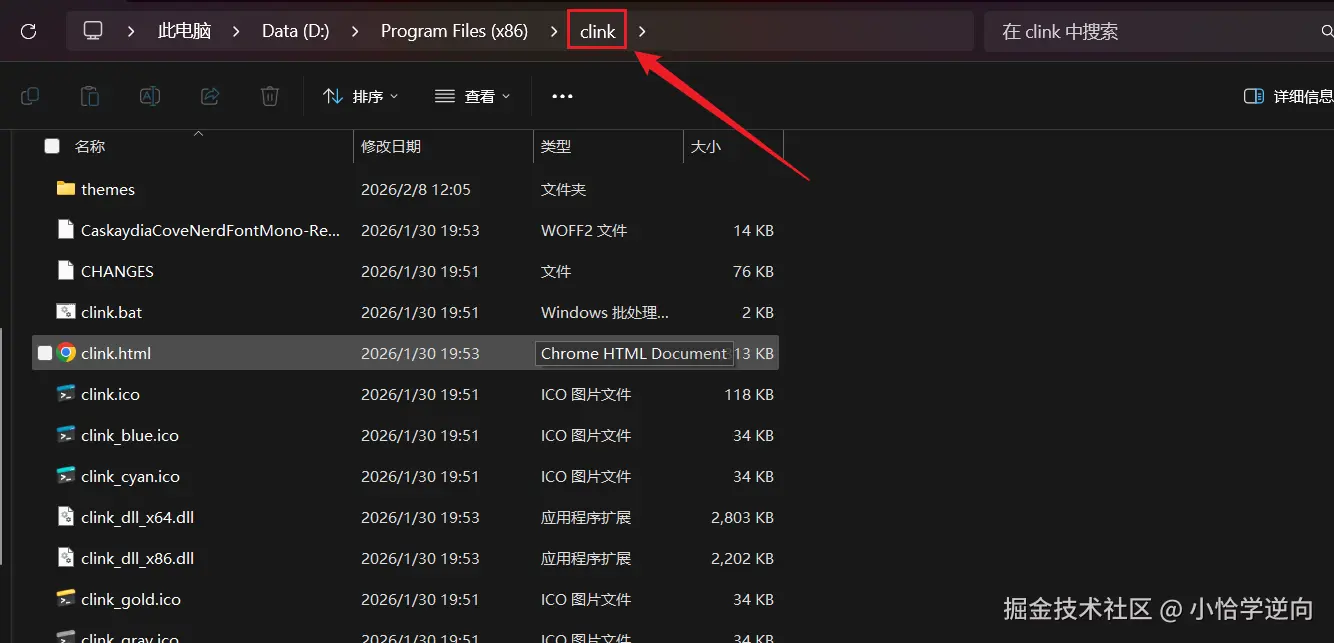Tick the select-all checkbox beside 名称
The width and height of the screenshot is (1334, 643).
[x=52, y=146]
